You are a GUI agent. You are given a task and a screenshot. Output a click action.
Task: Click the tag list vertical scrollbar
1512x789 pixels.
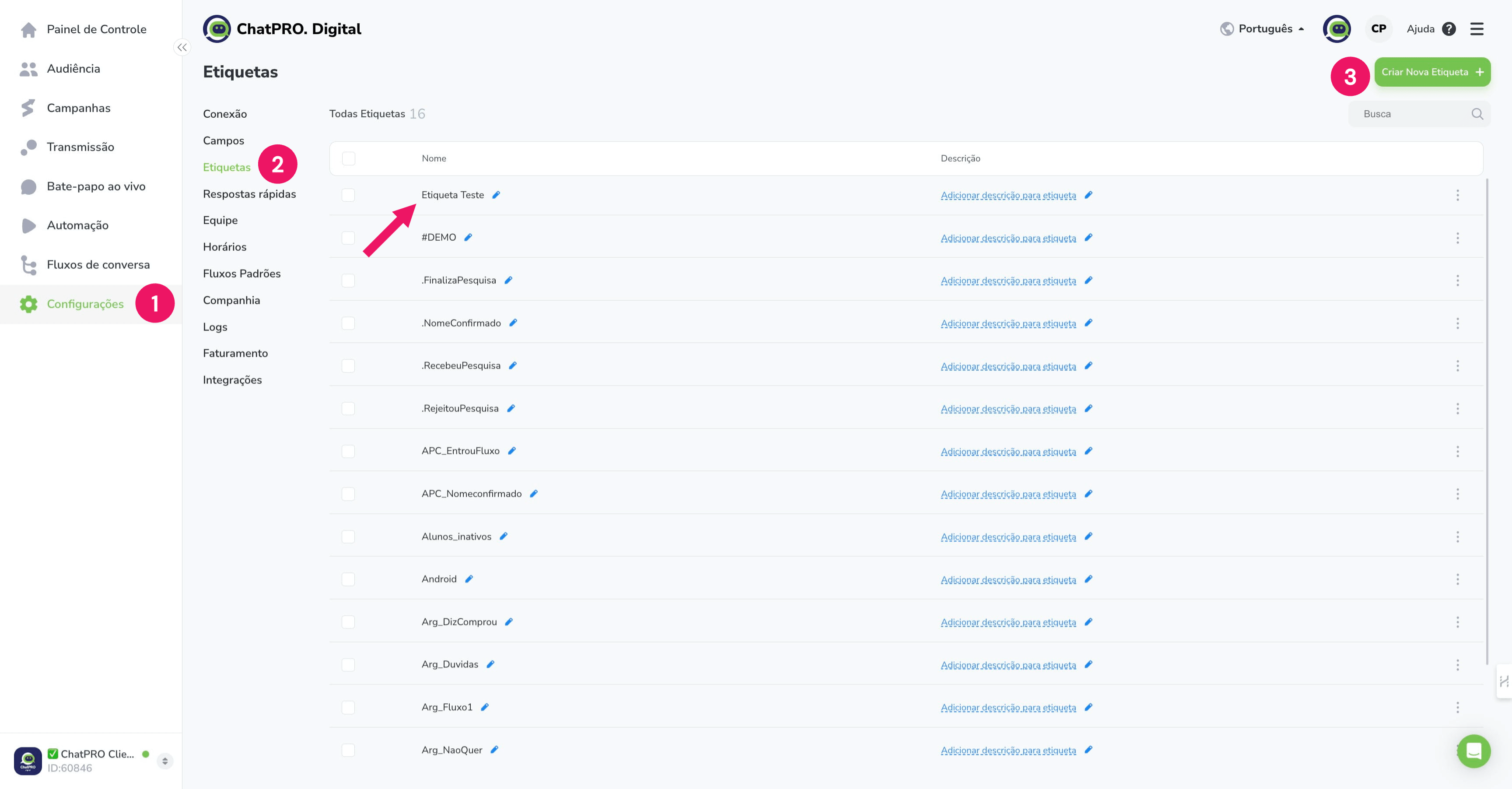(x=1487, y=422)
